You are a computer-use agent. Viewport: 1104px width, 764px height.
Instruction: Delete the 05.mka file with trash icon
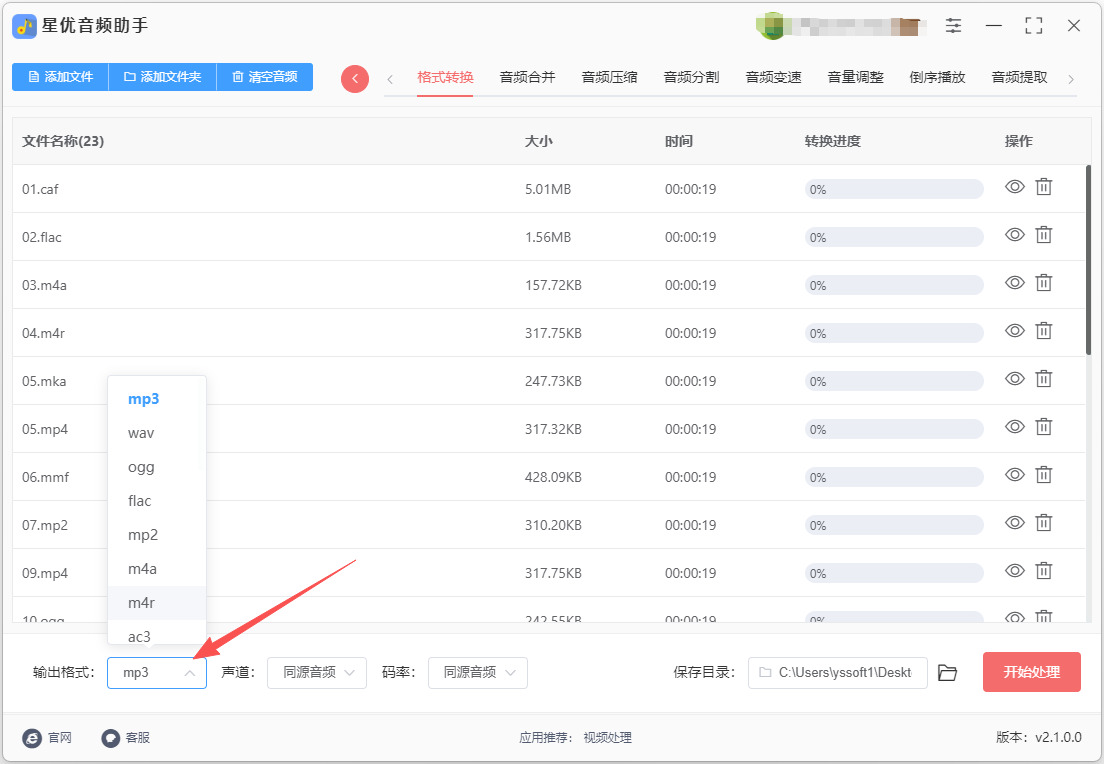(x=1043, y=379)
